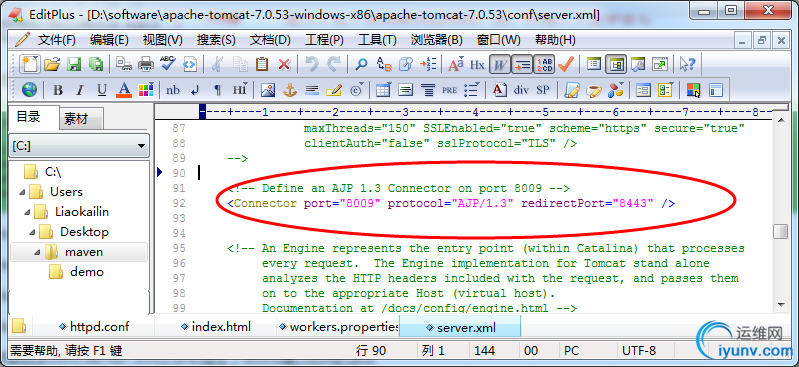The height and width of the screenshot is (367, 799).
Task: Select the C:\ root folder
Action: [53, 172]
